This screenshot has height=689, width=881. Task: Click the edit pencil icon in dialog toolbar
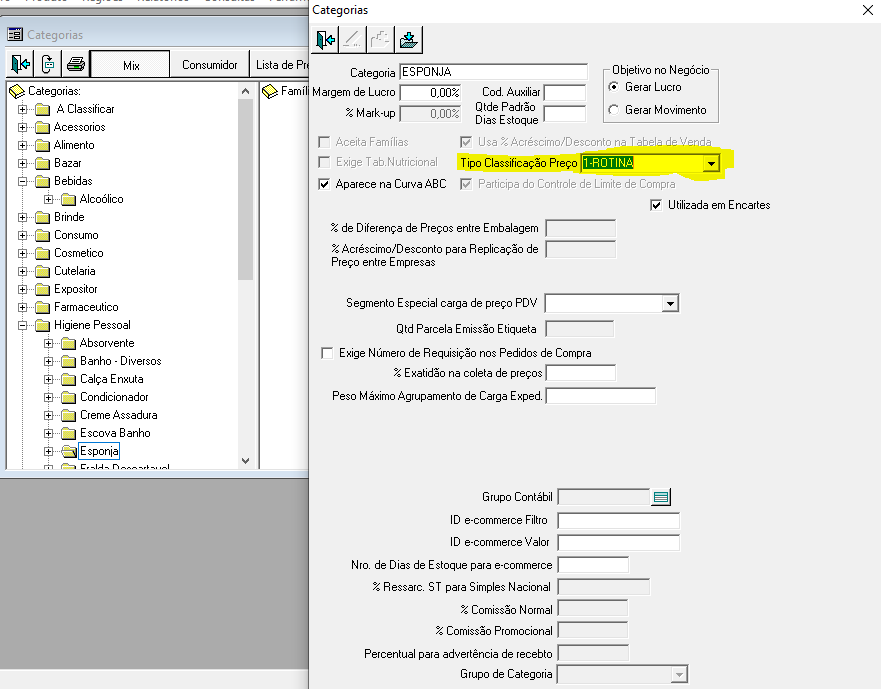(x=352, y=39)
